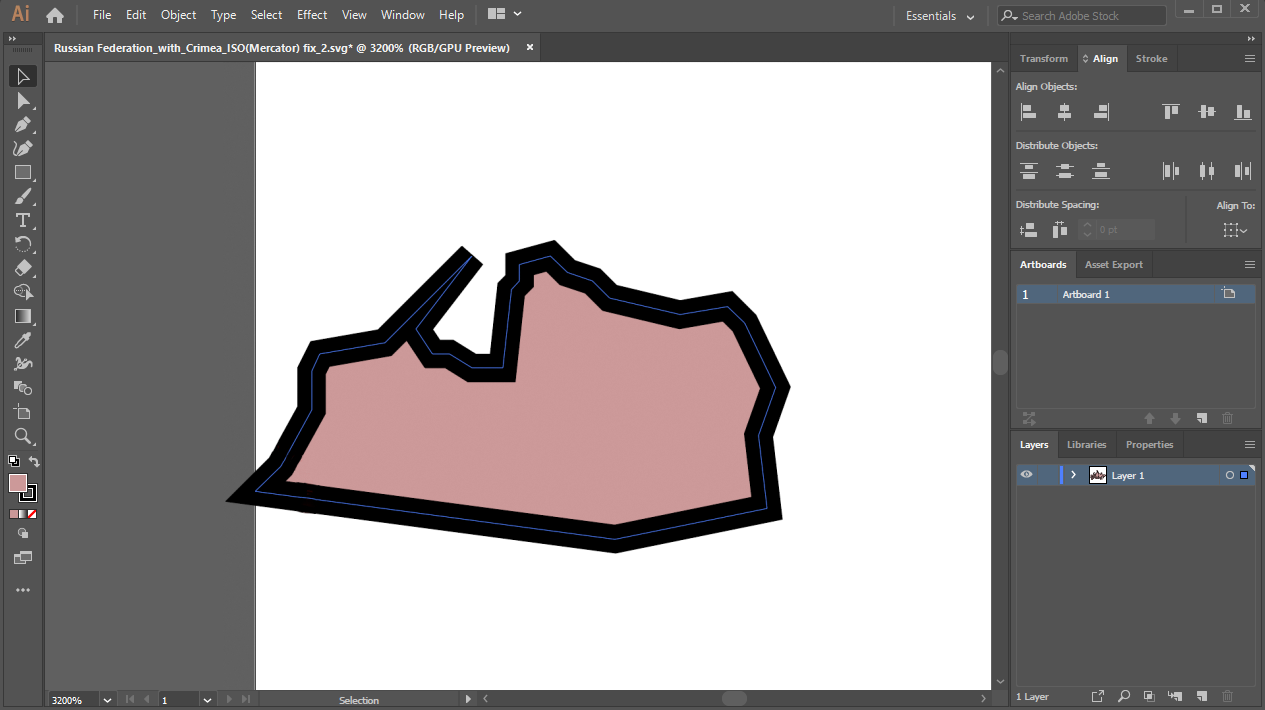Screen dimensions: 1265x710
Task: Expand Layer 1 sublayers
Action: (x=1074, y=475)
